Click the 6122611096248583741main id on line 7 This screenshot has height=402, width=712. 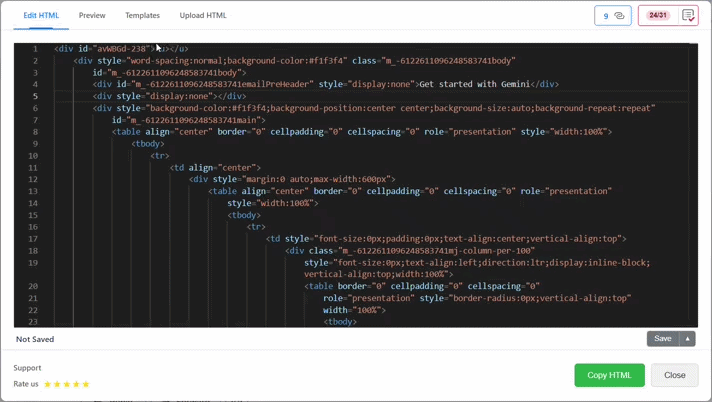tap(188, 120)
